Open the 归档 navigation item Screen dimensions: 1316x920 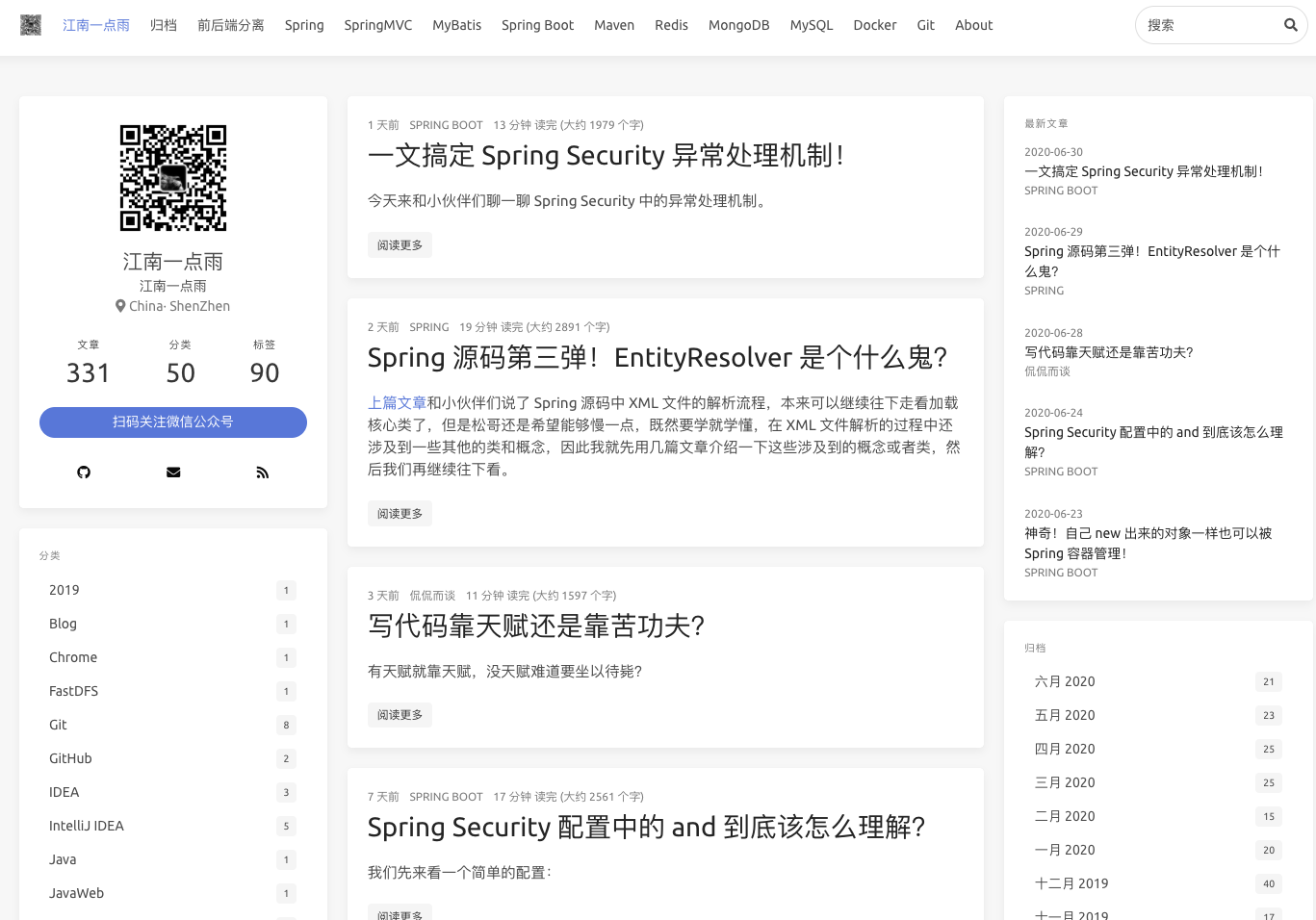tap(164, 25)
